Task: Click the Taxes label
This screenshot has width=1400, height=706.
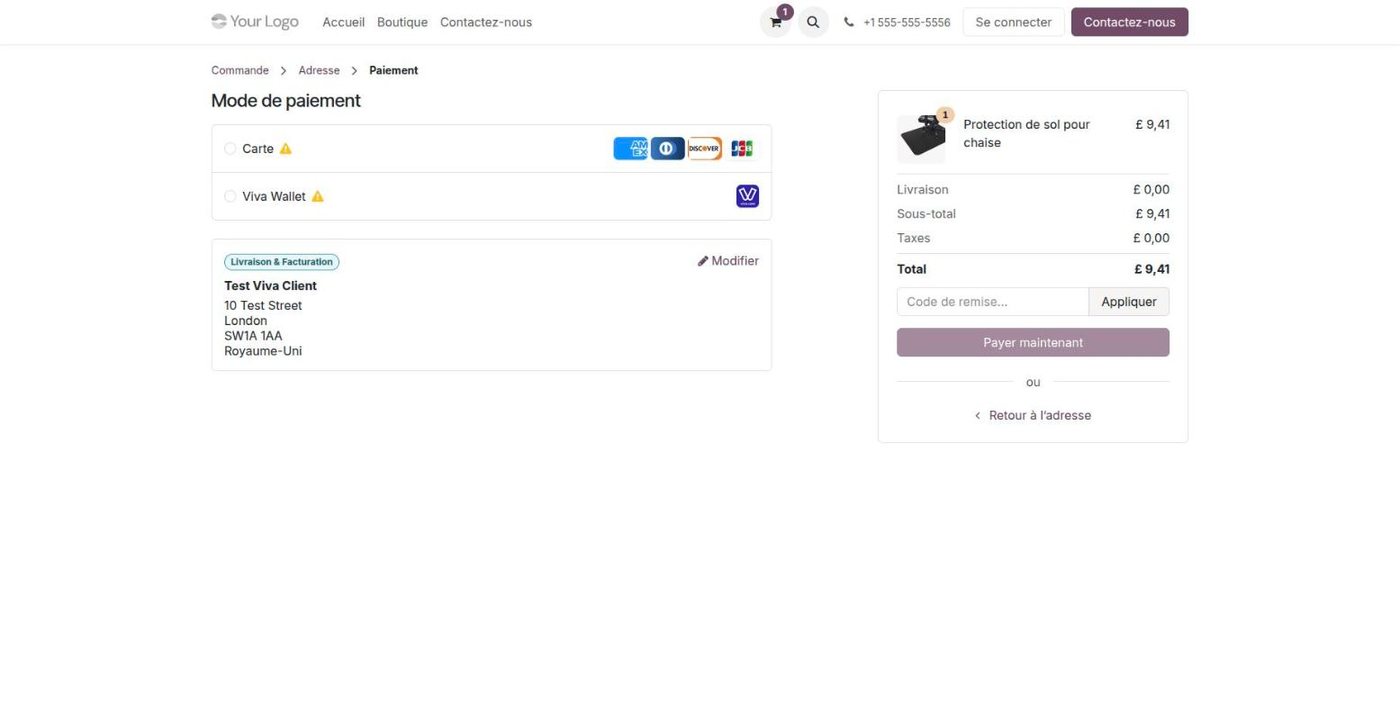Action: click(x=913, y=238)
